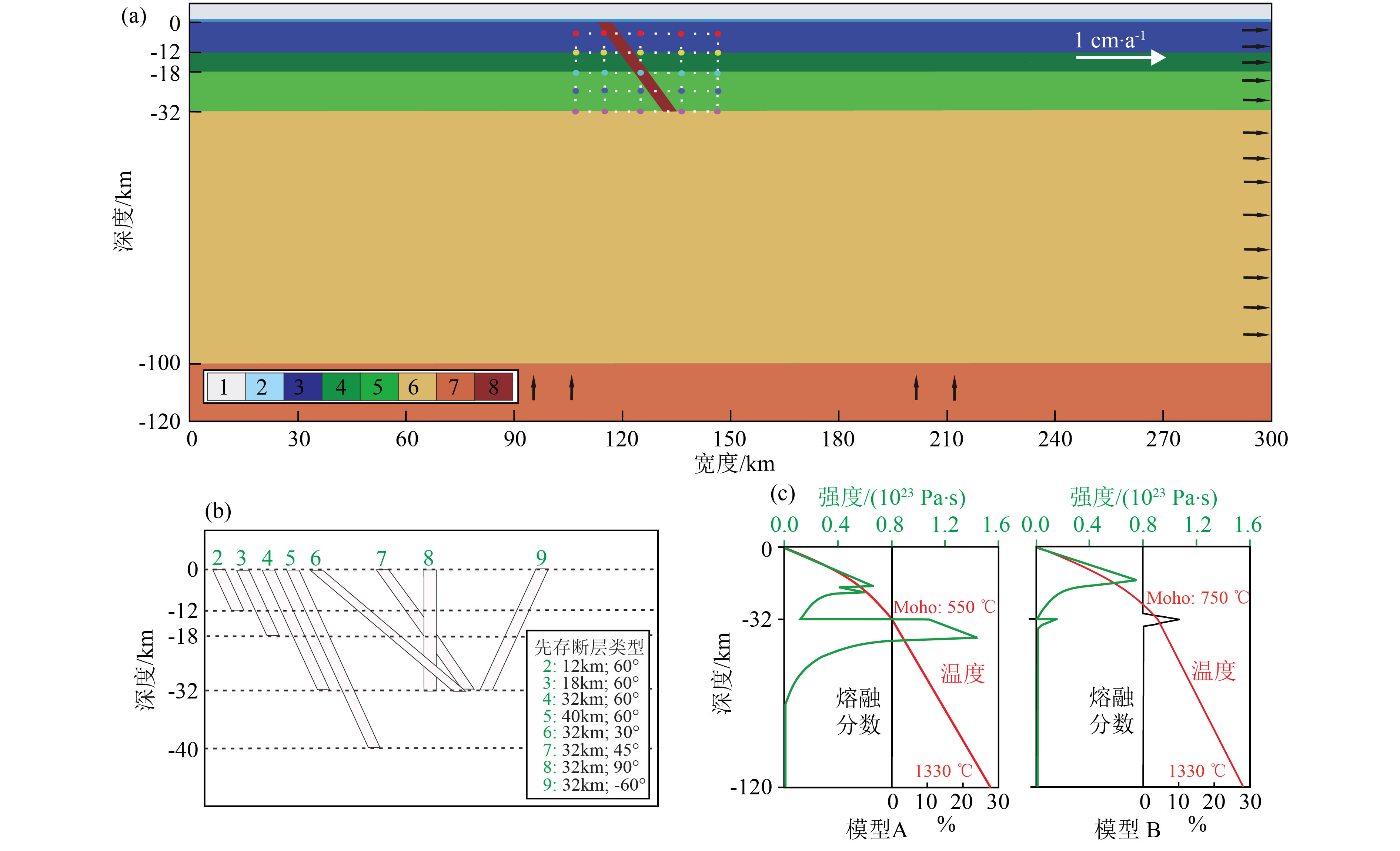
Task: Click the '-40' depth label in panel (b)
Action: pos(183,749)
